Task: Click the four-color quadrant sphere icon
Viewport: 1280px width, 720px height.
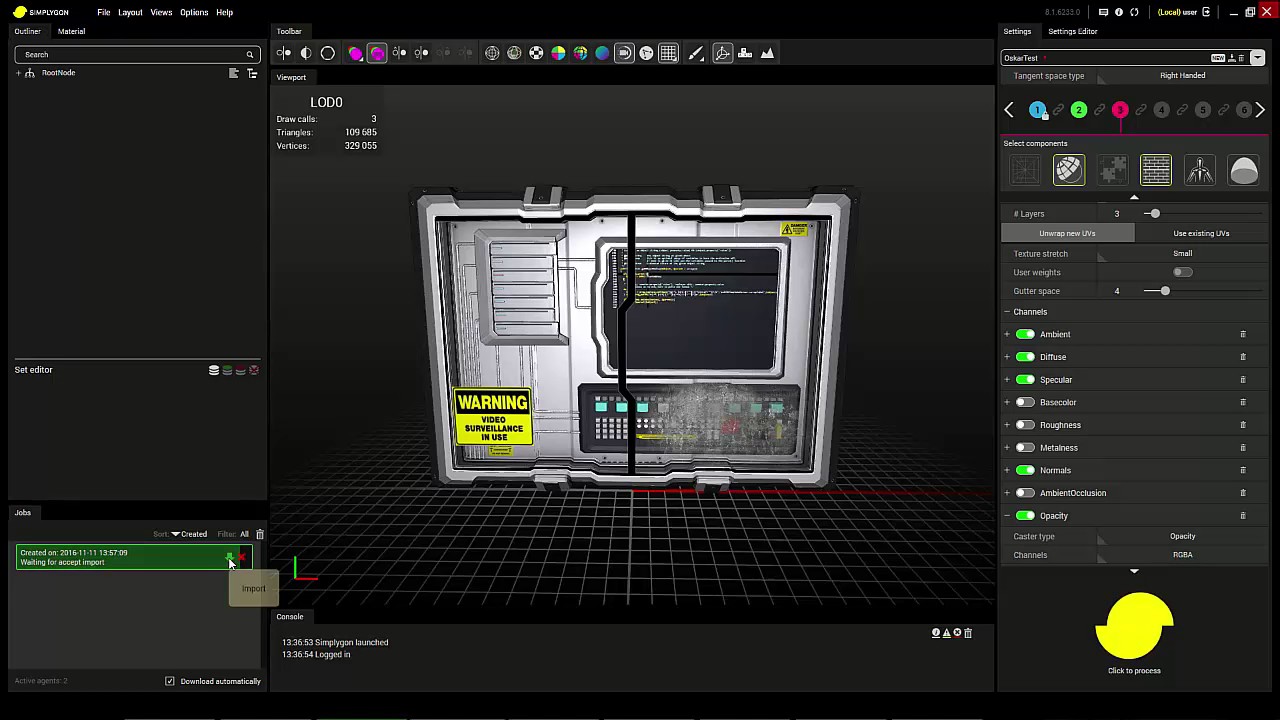Action: (x=558, y=53)
